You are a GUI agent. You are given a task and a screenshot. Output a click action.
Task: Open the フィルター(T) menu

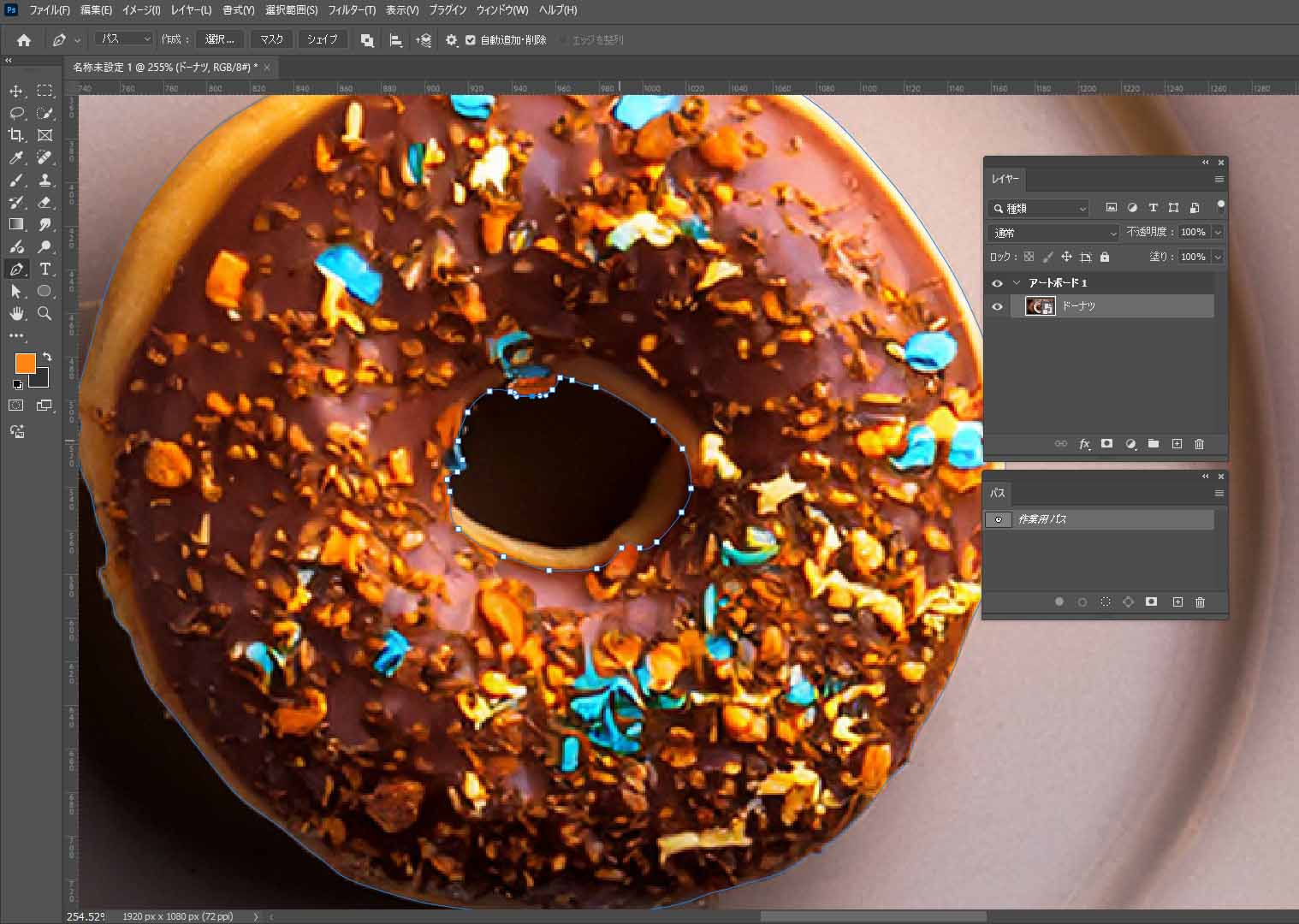(352, 10)
